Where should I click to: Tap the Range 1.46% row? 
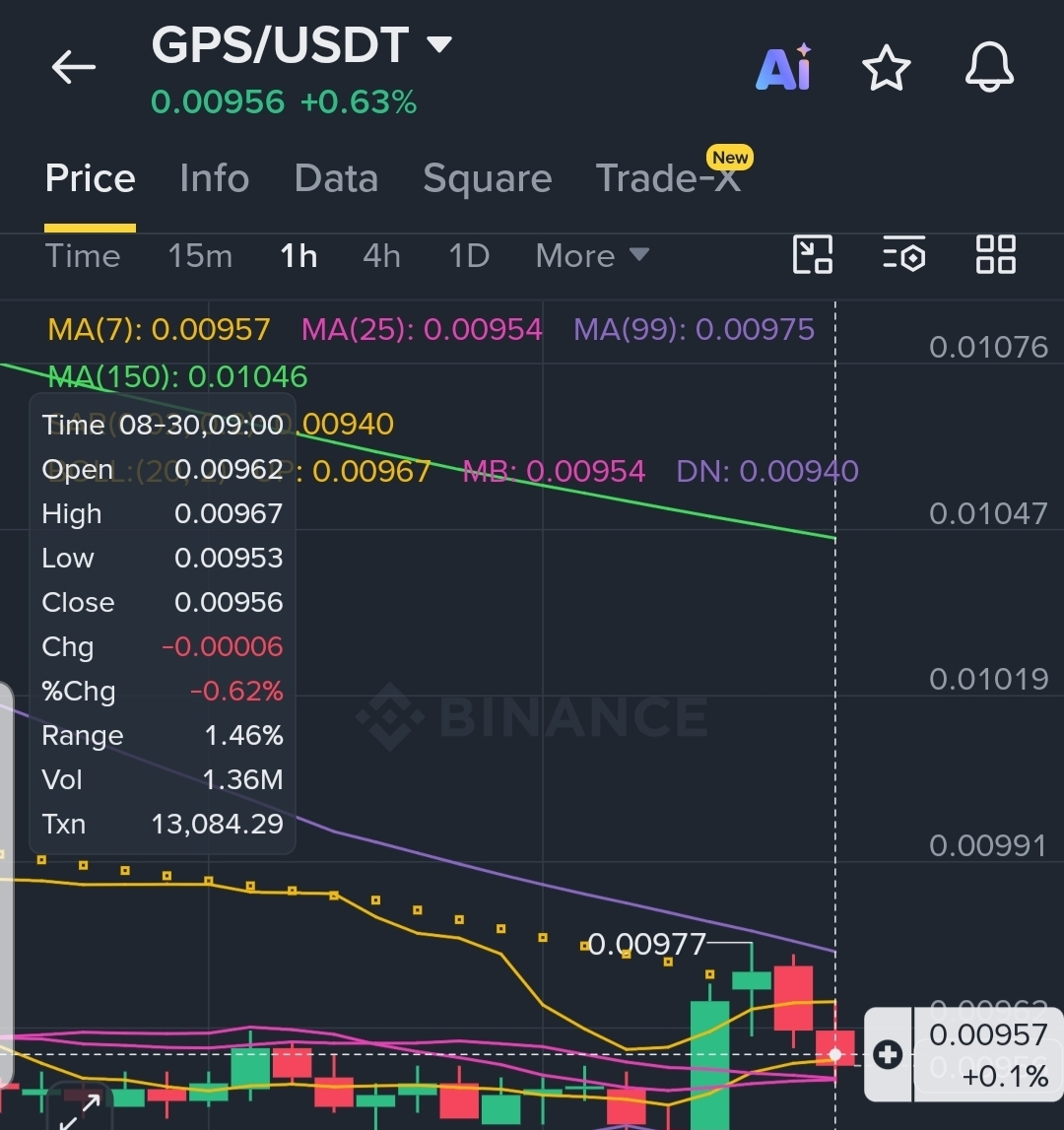[x=163, y=735]
